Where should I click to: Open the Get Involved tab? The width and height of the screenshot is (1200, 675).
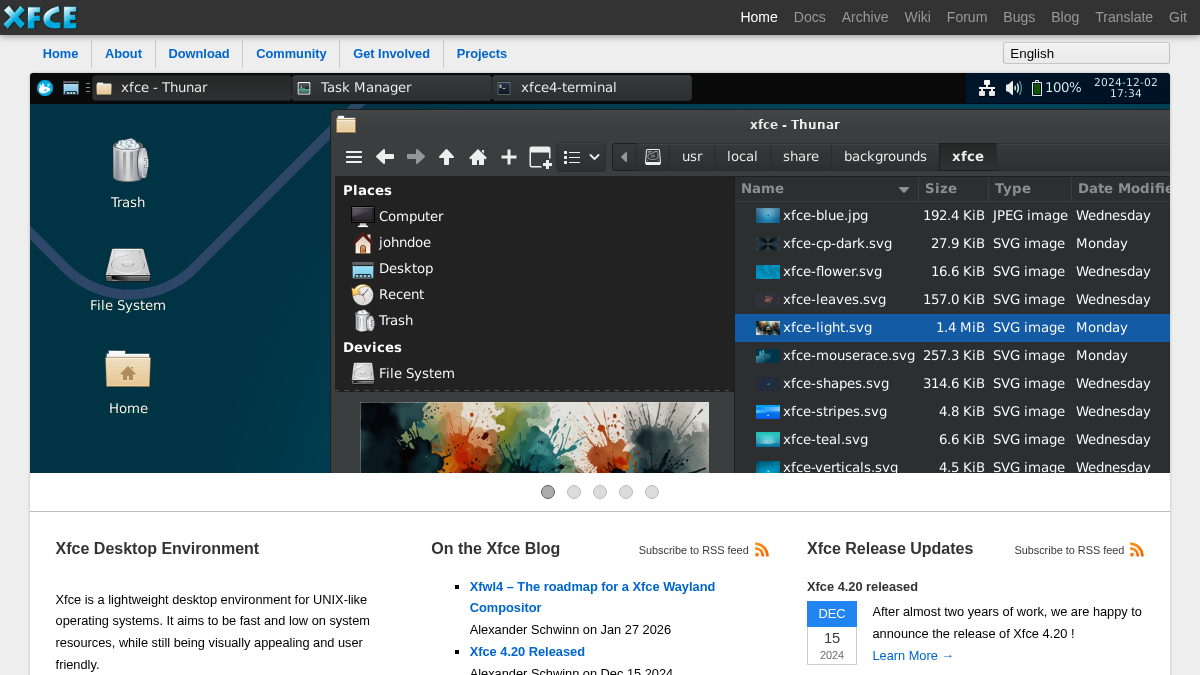coord(391,54)
